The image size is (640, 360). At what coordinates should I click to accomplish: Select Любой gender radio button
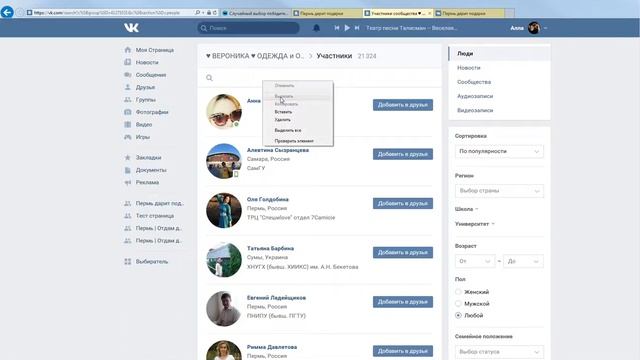point(458,316)
